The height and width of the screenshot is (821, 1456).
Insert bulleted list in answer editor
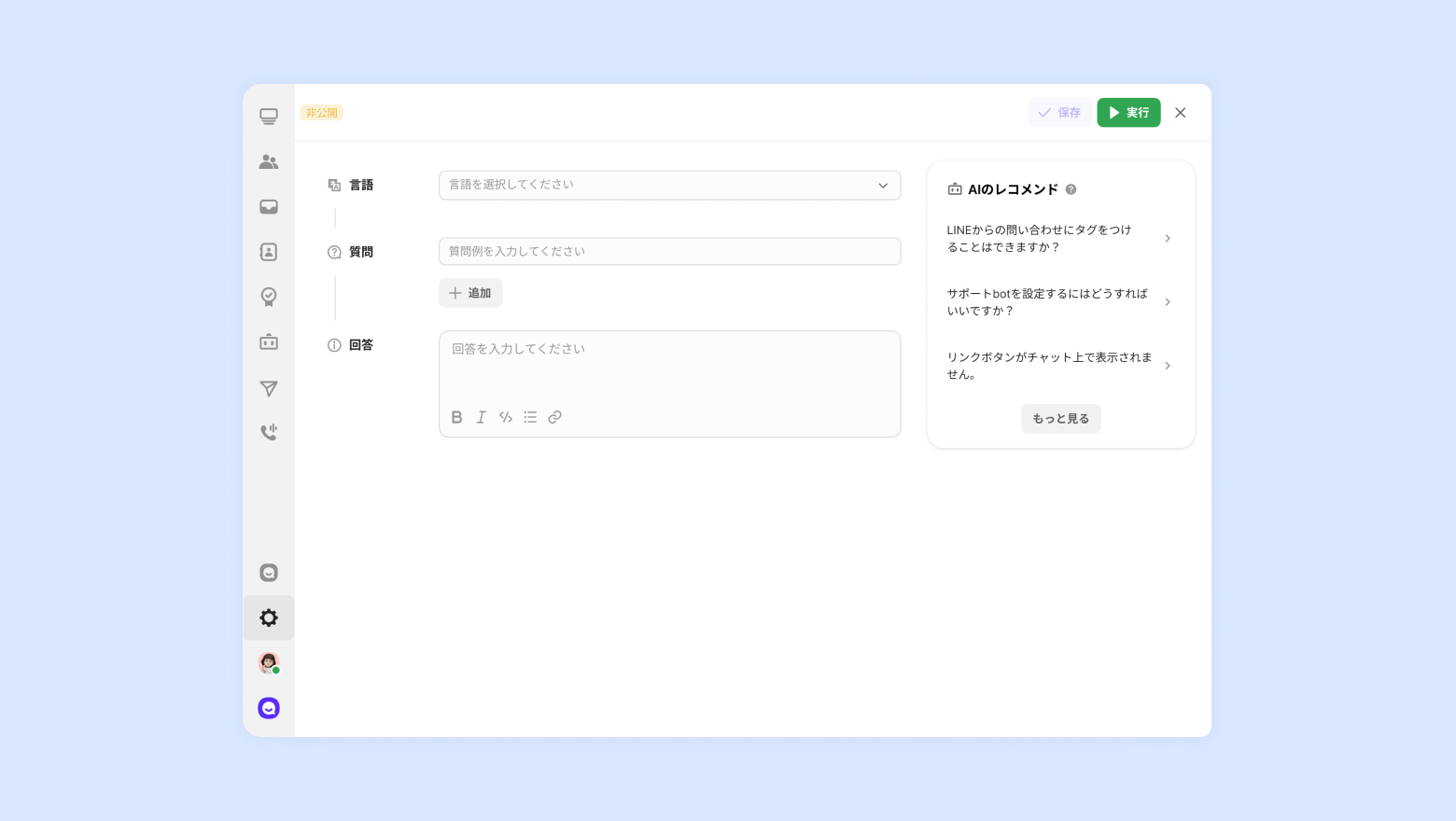[x=530, y=417]
